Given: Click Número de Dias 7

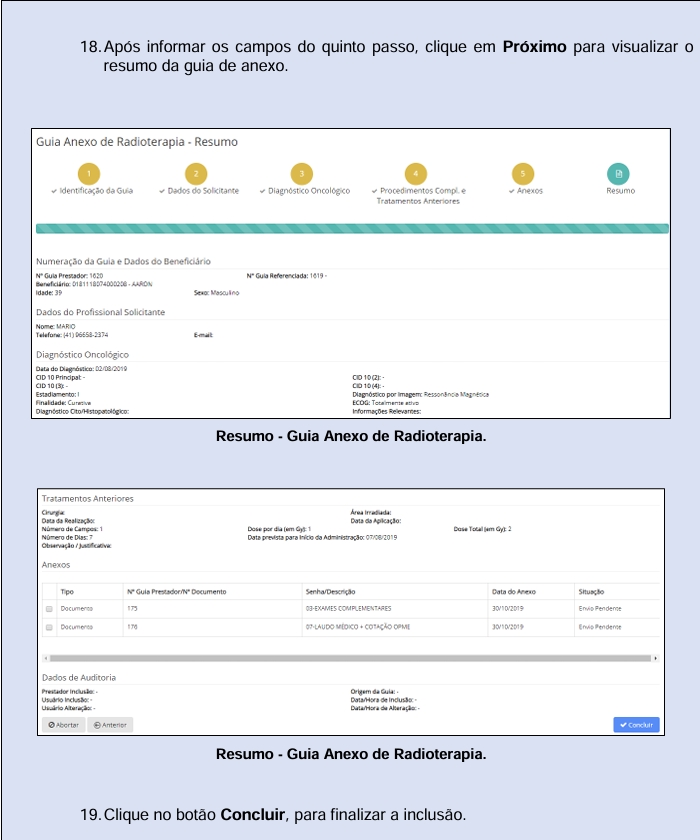Looking at the screenshot, I should 67,537.
